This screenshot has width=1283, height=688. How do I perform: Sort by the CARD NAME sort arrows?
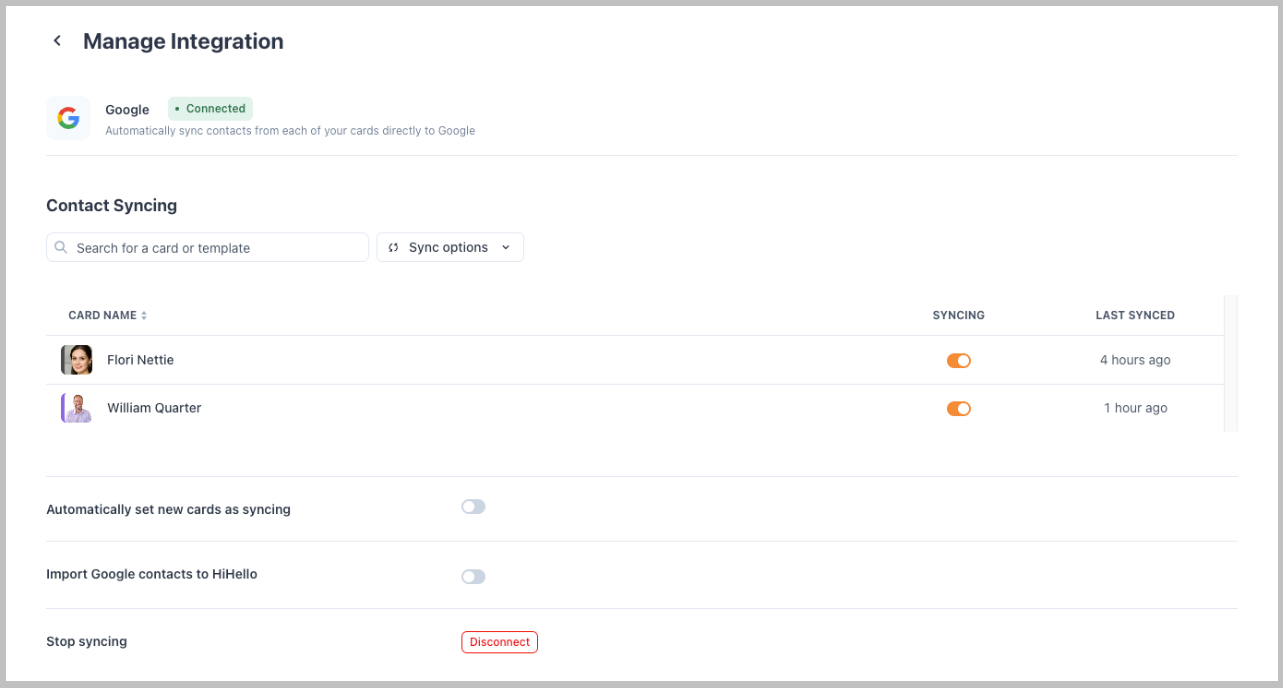(144, 315)
